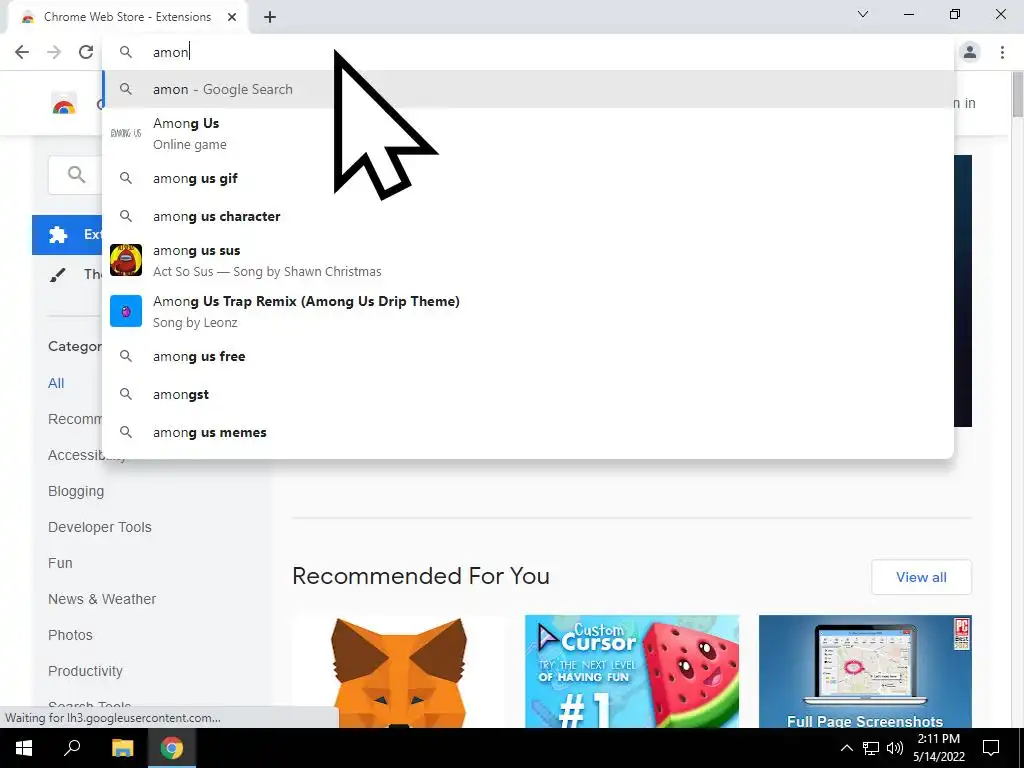Click the address bar with 'amon' typed
This screenshot has width=1024, height=768.
528,52
